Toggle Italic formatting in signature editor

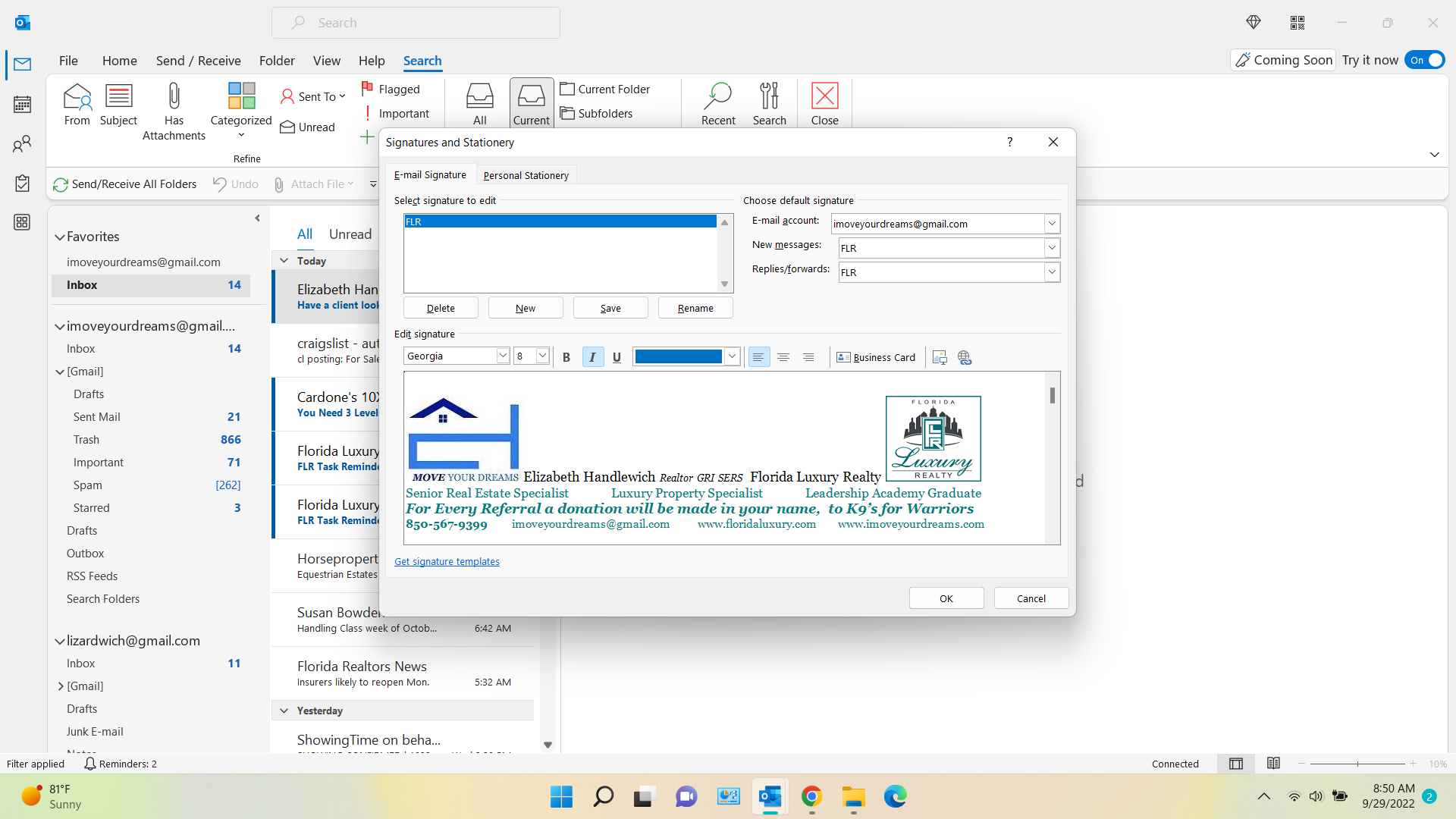tap(592, 357)
